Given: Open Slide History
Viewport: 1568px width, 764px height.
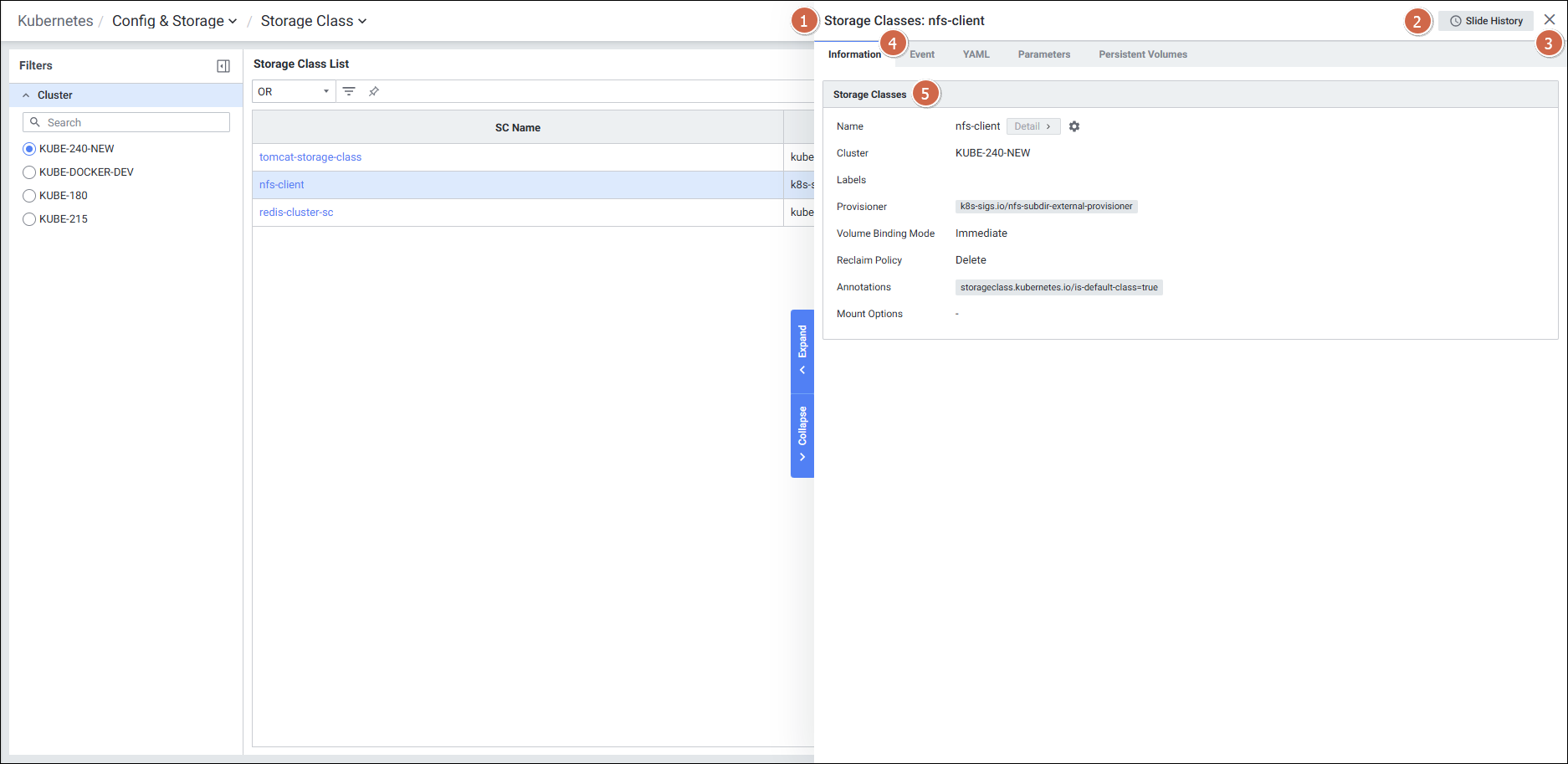Looking at the screenshot, I should tap(1486, 21).
